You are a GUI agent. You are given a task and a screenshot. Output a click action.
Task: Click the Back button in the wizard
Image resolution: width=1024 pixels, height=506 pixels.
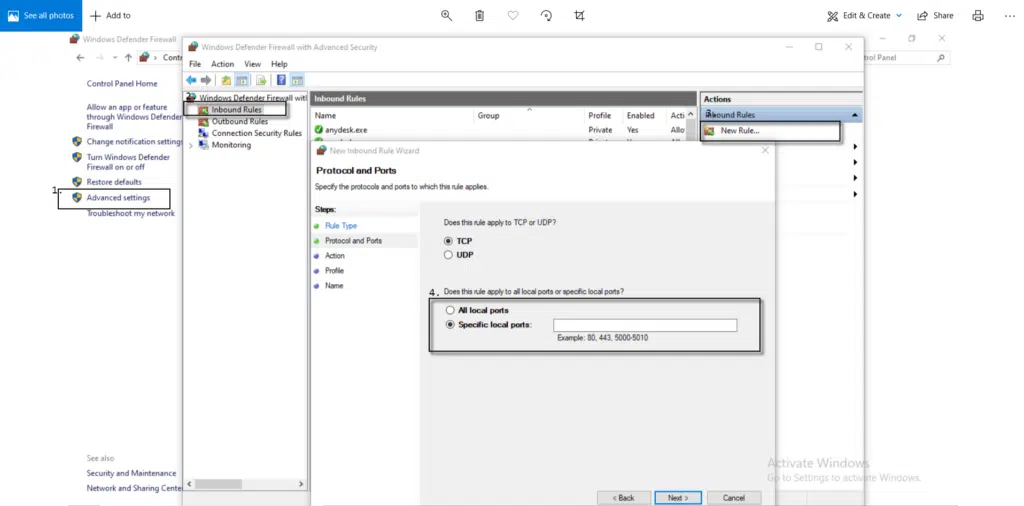[624, 498]
